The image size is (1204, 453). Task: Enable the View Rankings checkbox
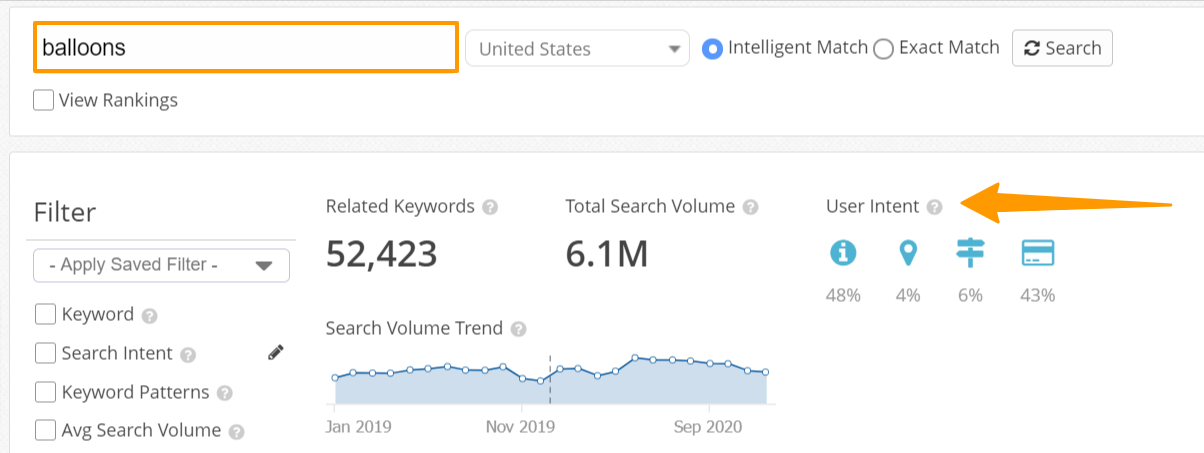click(x=44, y=100)
